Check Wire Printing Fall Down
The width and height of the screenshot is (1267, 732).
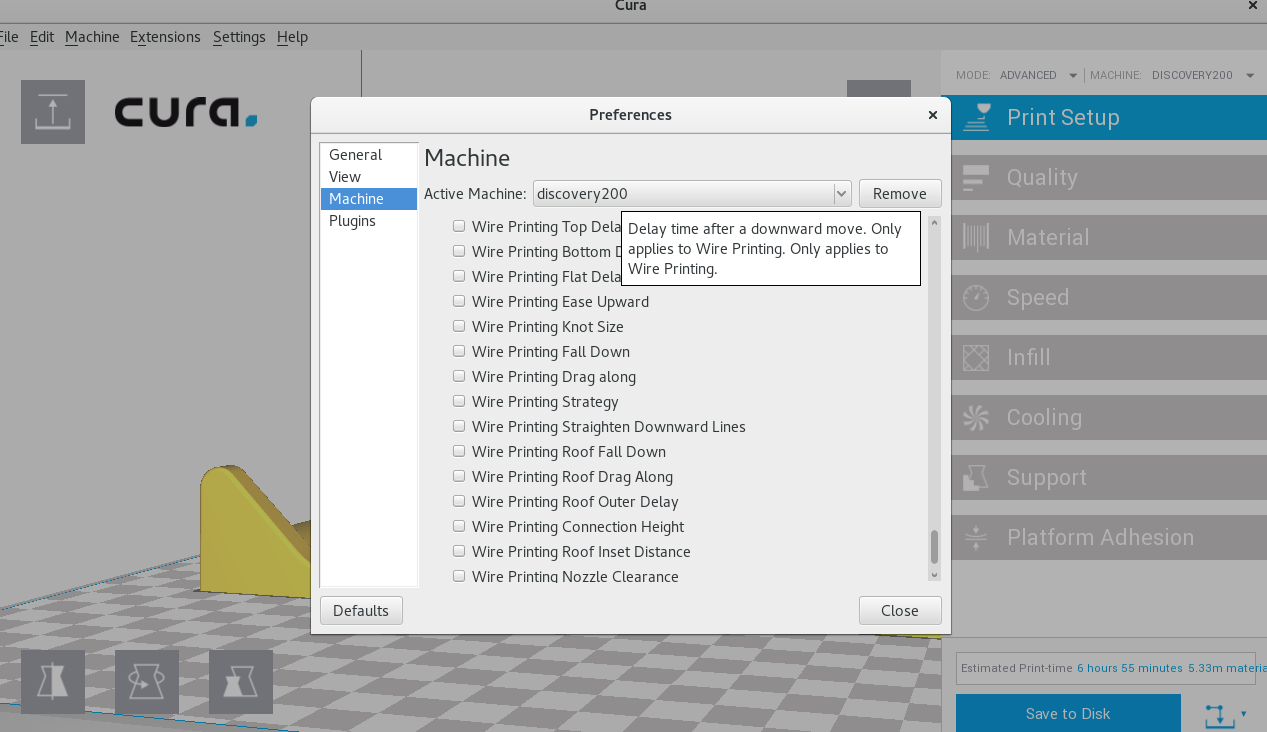459,351
